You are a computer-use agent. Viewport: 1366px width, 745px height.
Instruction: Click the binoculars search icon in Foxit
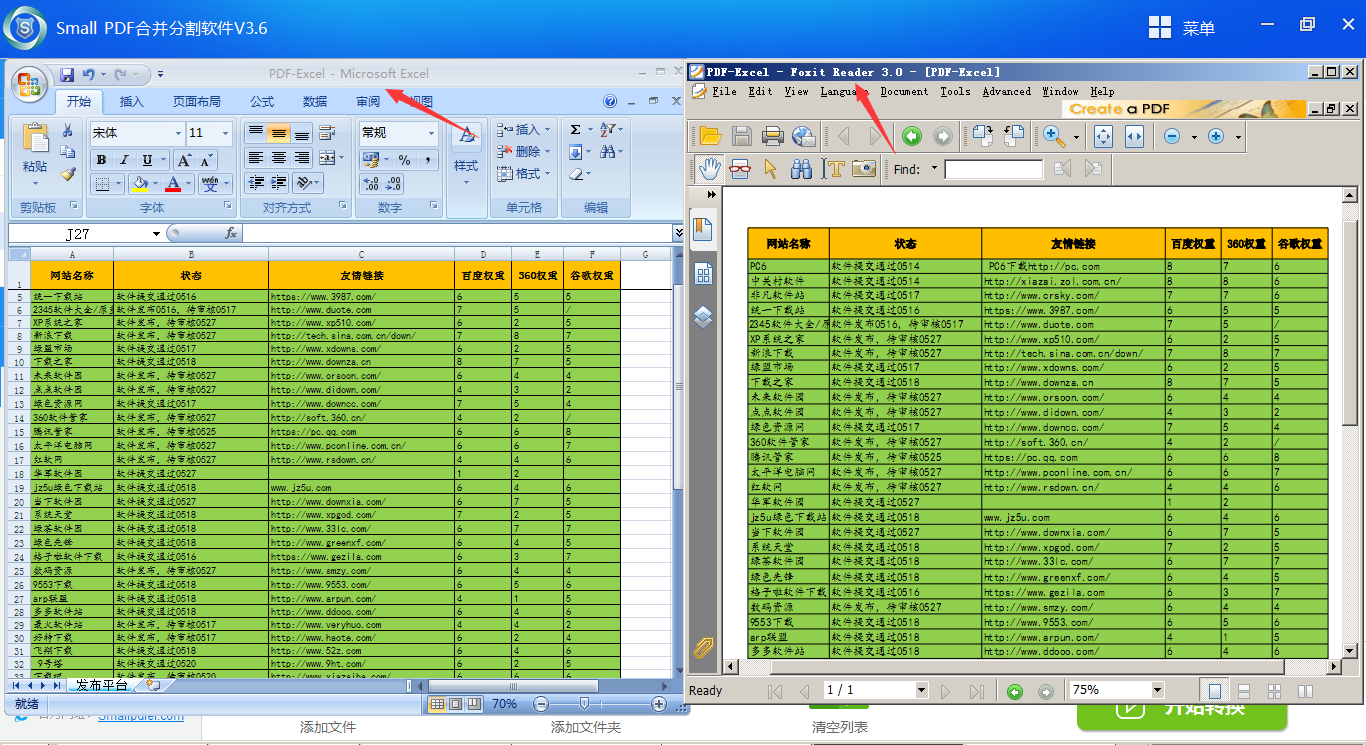[x=801, y=168]
